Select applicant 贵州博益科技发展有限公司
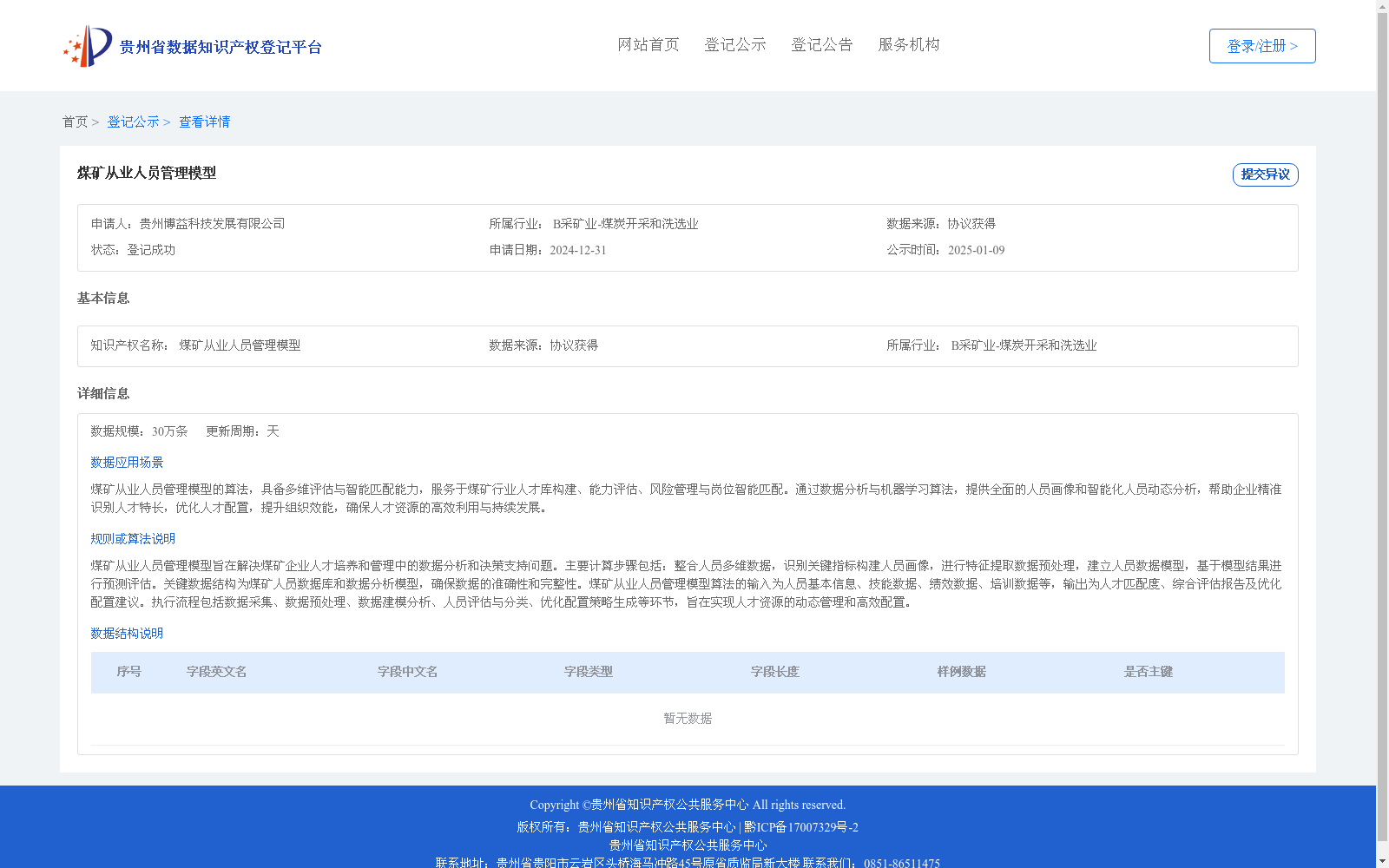The width and height of the screenshot is (1389, 868). pos(212,224)
